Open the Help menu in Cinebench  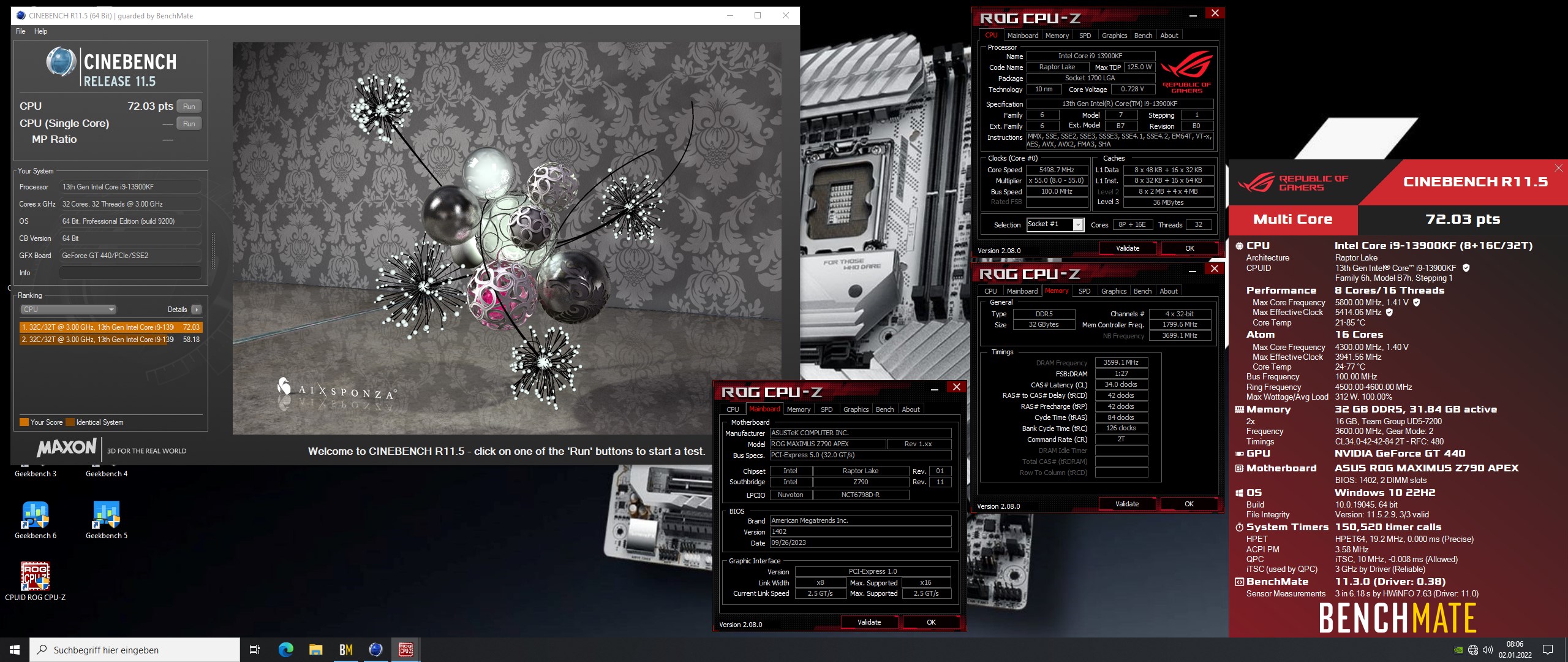pyautogui.click(x=40, y=31)
